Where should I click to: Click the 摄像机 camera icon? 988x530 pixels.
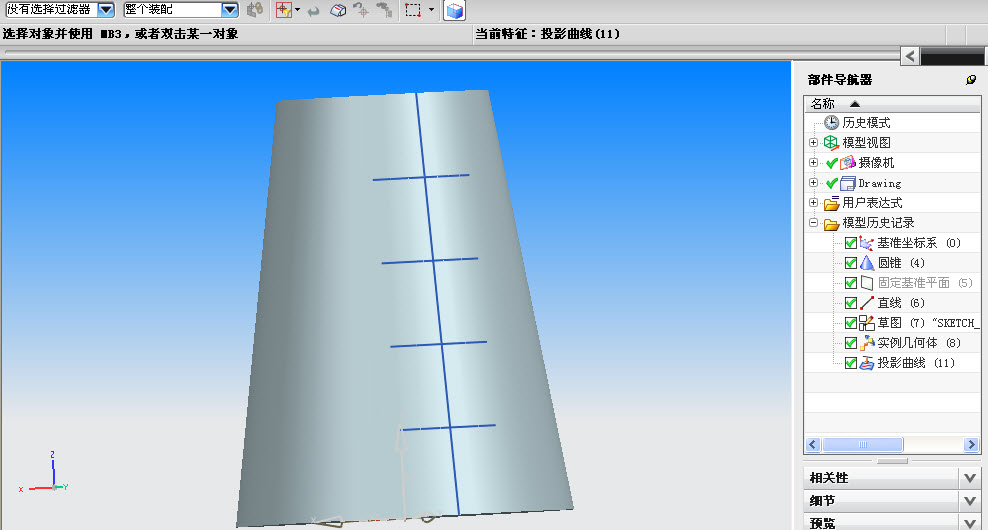pos(848,163)
